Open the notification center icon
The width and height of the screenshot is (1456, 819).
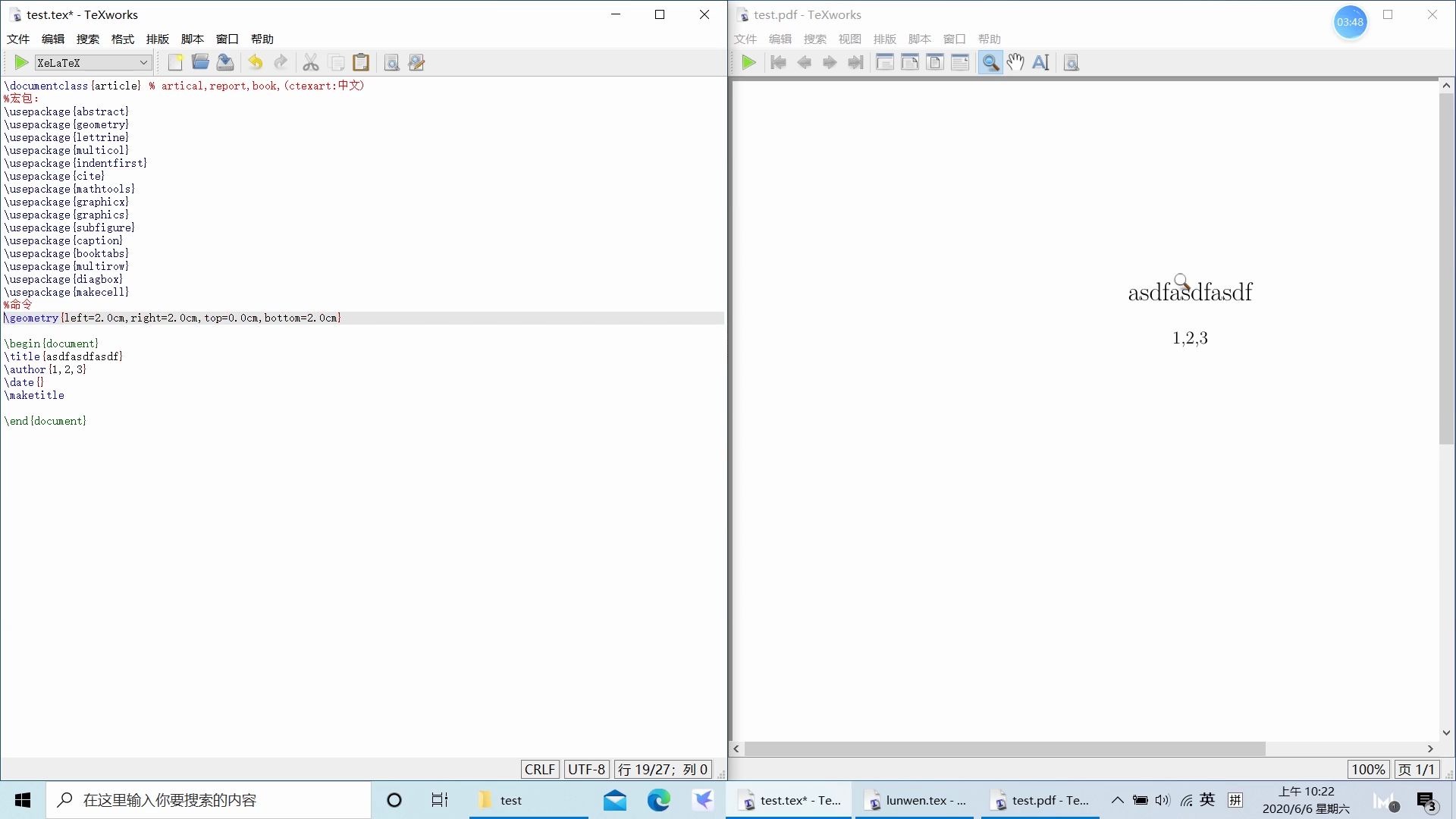(1426, 801)
